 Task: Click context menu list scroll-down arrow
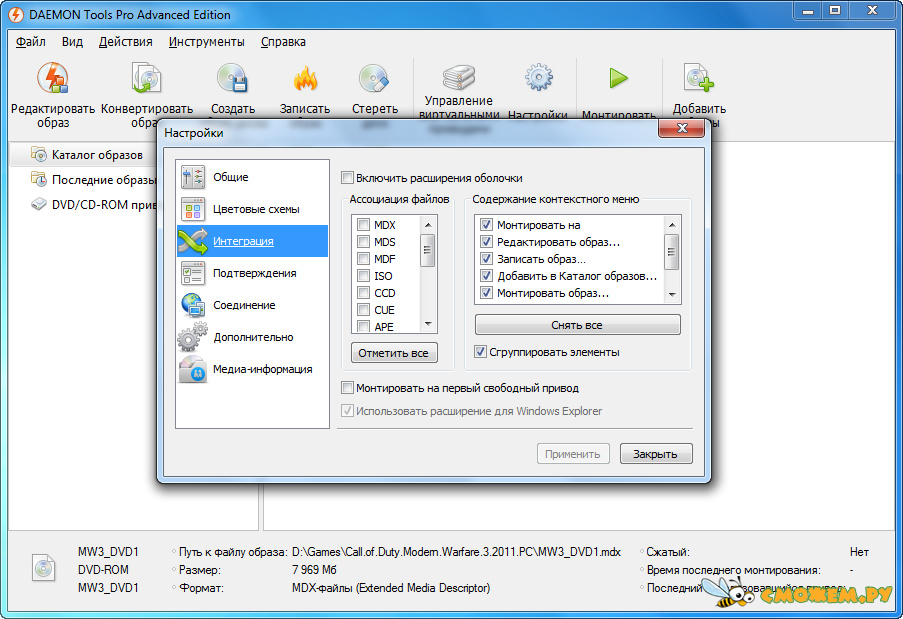click(672, 294)
